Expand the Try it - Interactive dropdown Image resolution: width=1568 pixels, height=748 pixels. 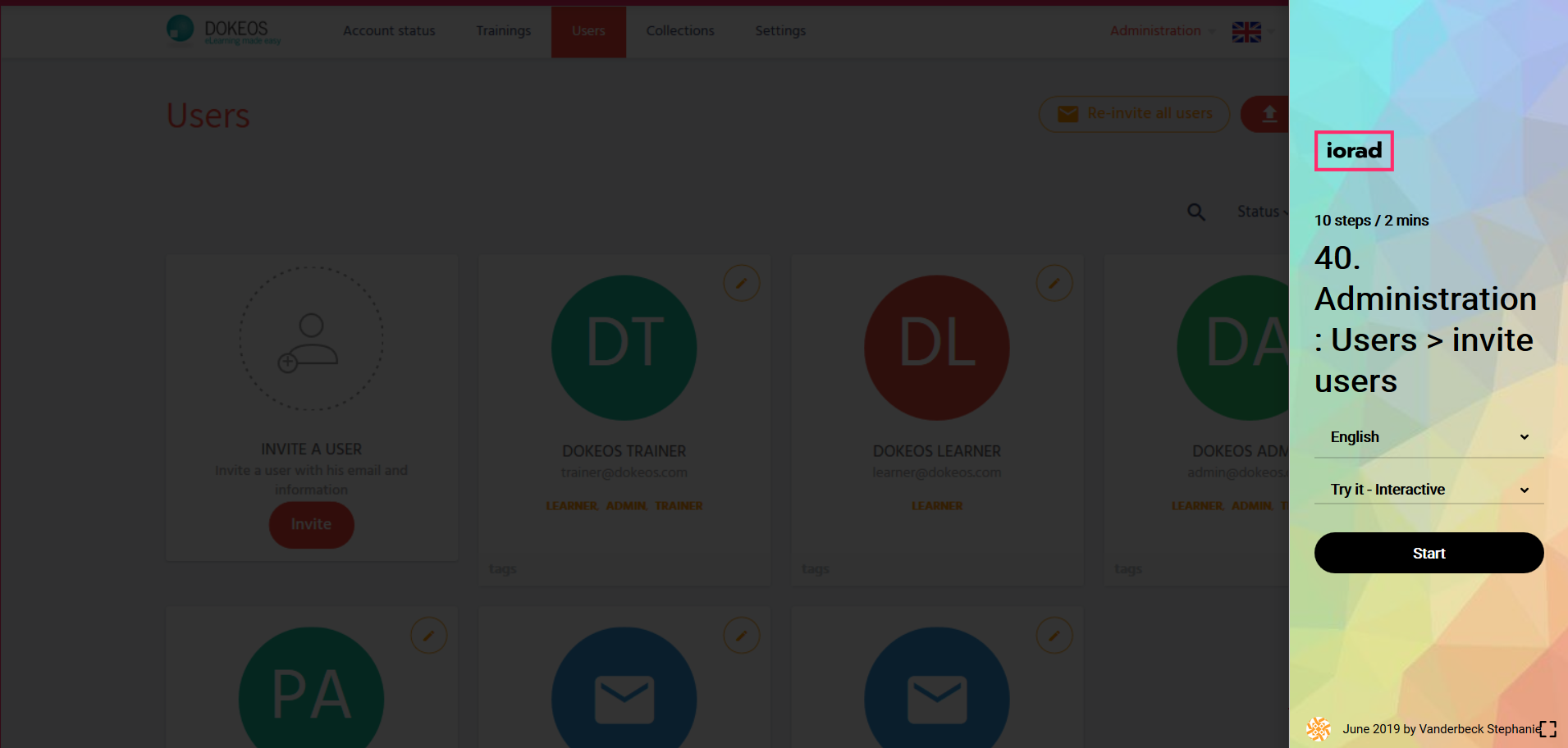point(1429,490)
